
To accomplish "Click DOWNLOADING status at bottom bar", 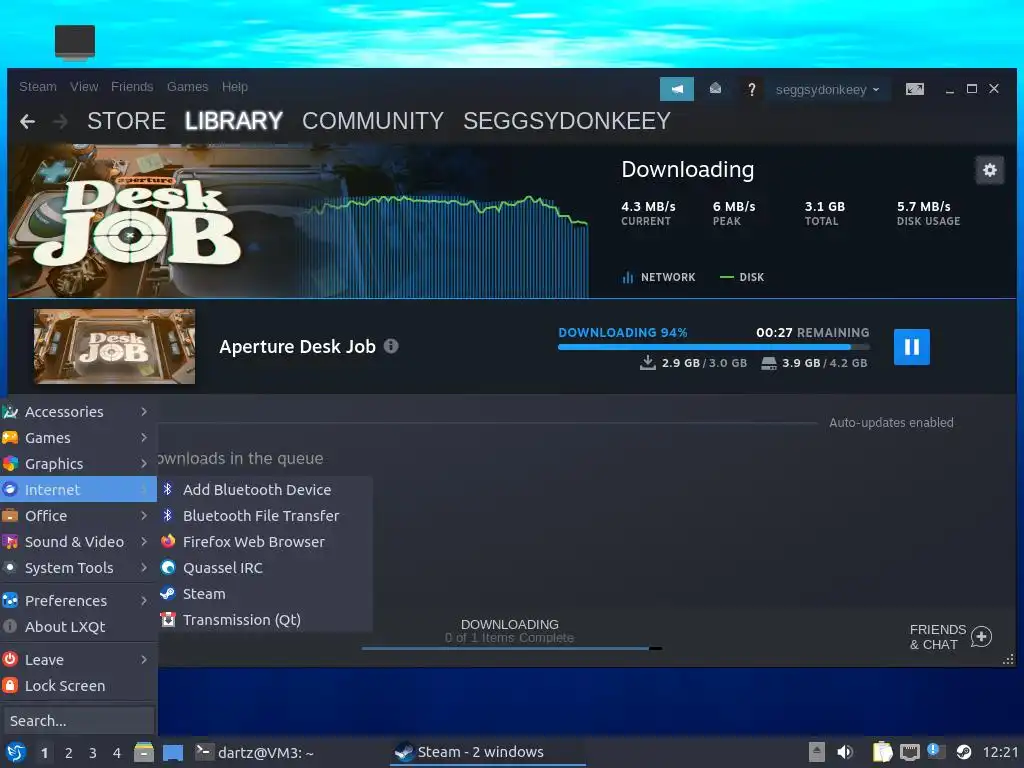I will pos(510,625).
